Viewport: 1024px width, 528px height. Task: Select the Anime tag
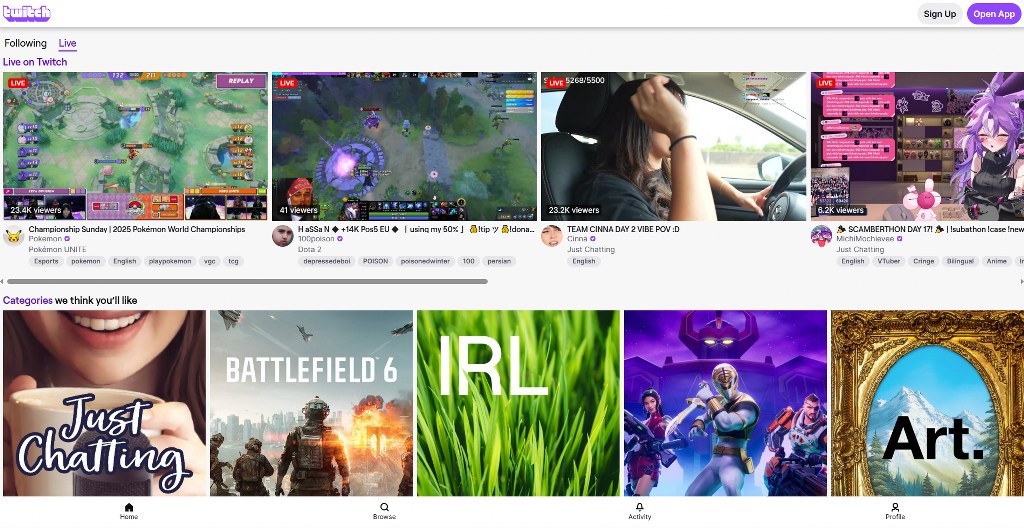(x=997, y=261)
